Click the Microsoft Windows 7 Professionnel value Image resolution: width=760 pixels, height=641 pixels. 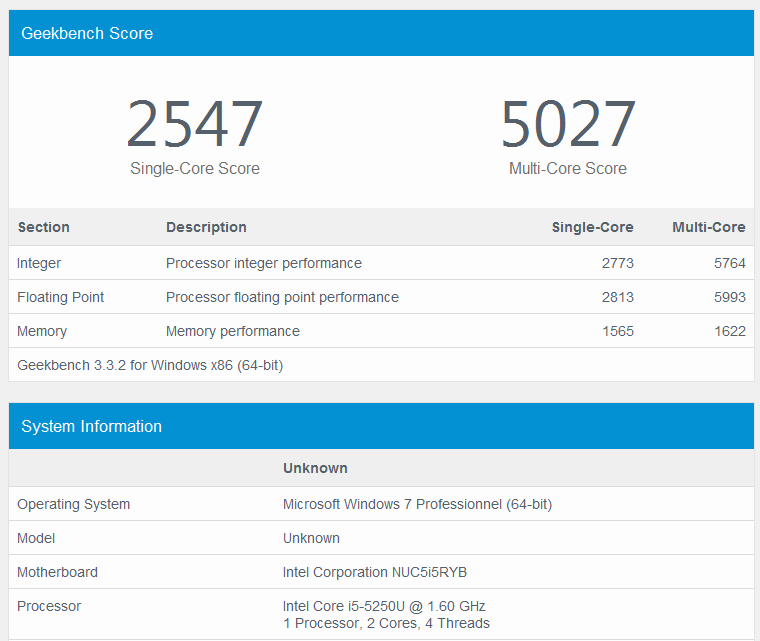click(x=417, y=504)
